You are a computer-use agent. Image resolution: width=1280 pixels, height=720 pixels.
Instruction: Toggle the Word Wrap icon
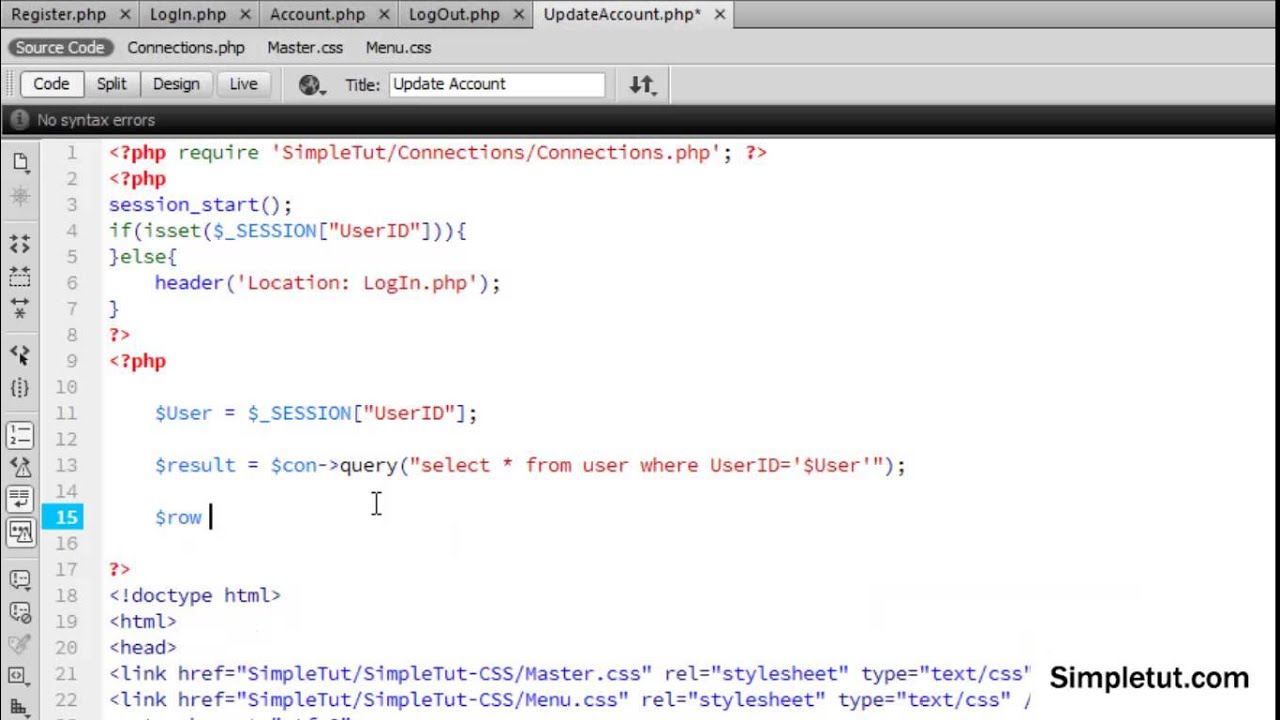pos(20,499)
